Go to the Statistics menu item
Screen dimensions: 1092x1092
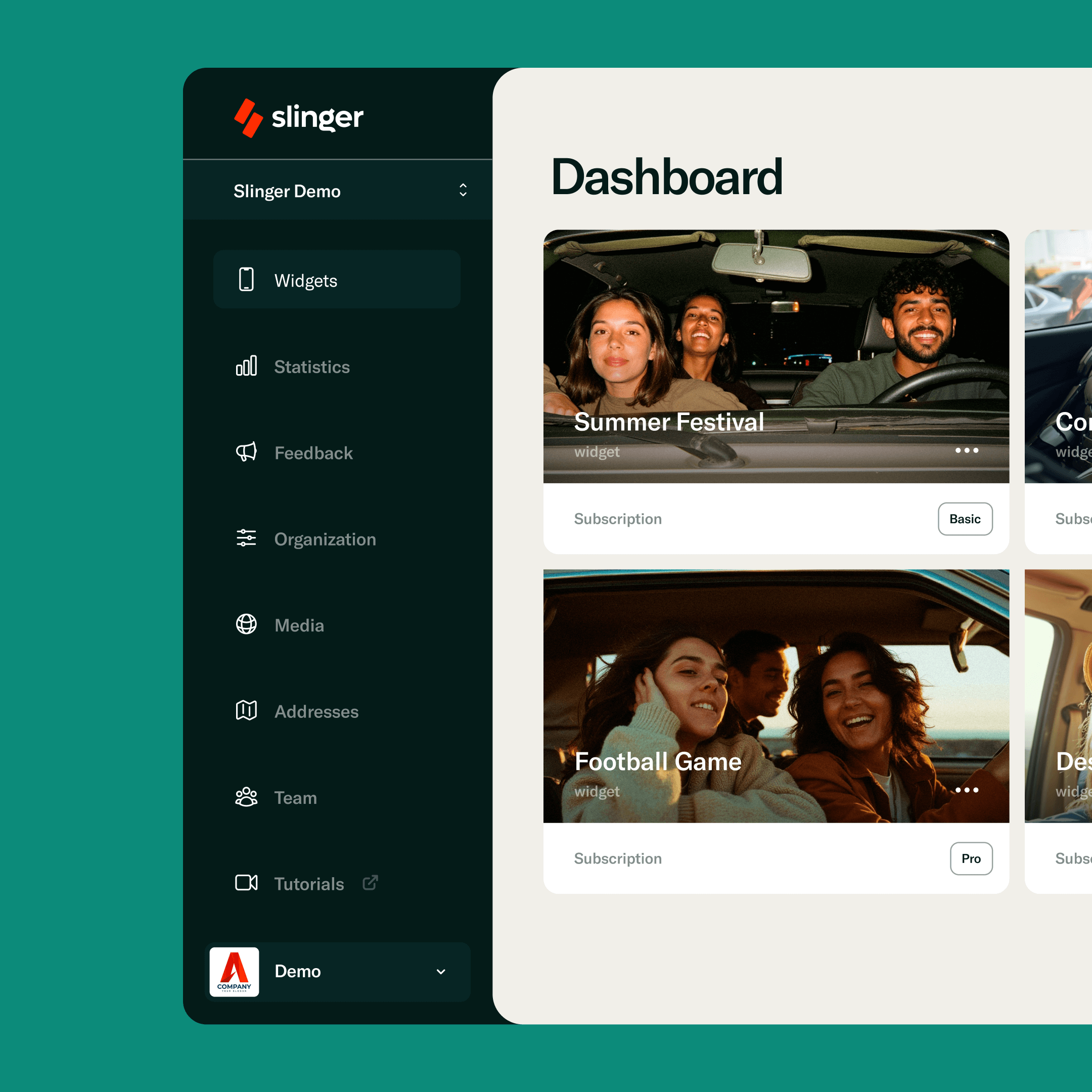311,367
